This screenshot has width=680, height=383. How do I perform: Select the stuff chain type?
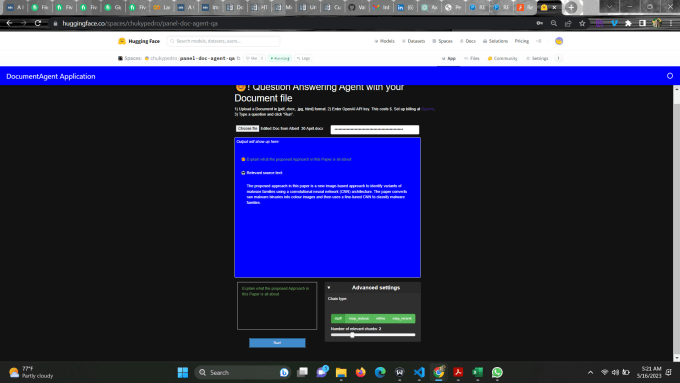[338, 318]
